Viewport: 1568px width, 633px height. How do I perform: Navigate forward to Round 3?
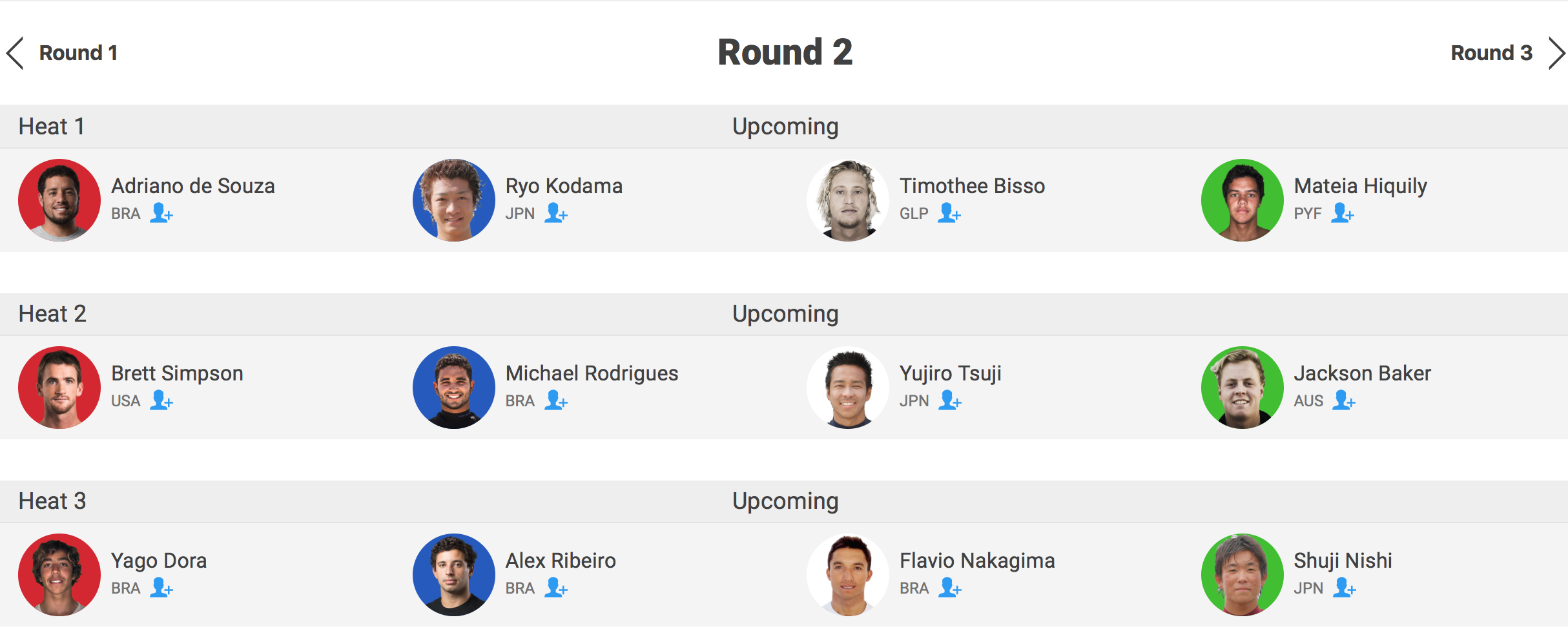pyautogui.click(x=1491, y=53)
